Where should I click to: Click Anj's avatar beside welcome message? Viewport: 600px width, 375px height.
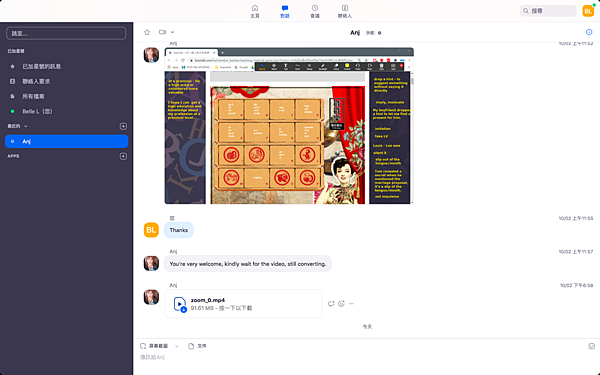151,264
